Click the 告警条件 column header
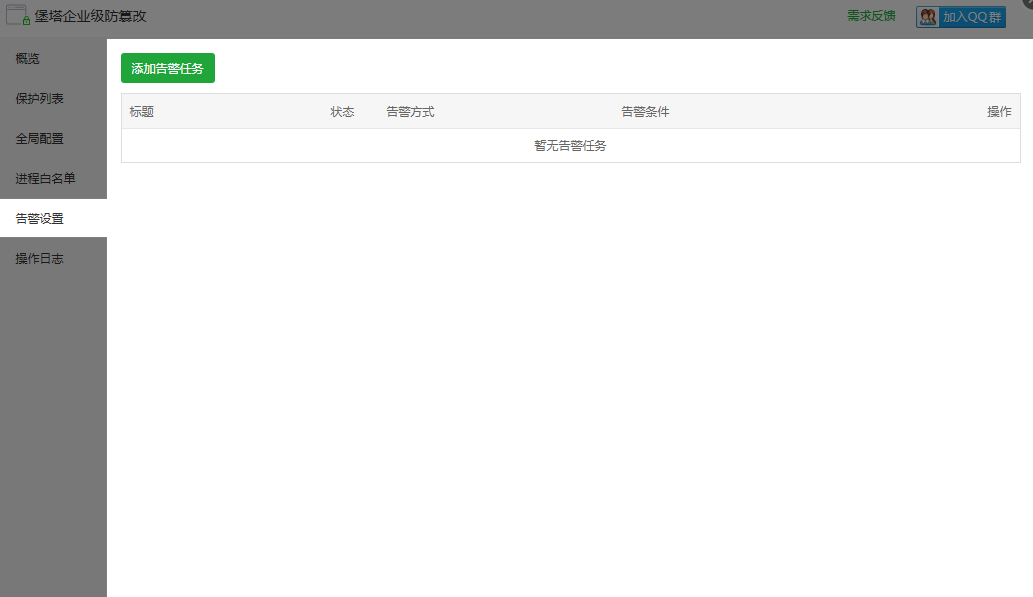The height and width of the screenshot is (597, 1033). click(645, 112)
